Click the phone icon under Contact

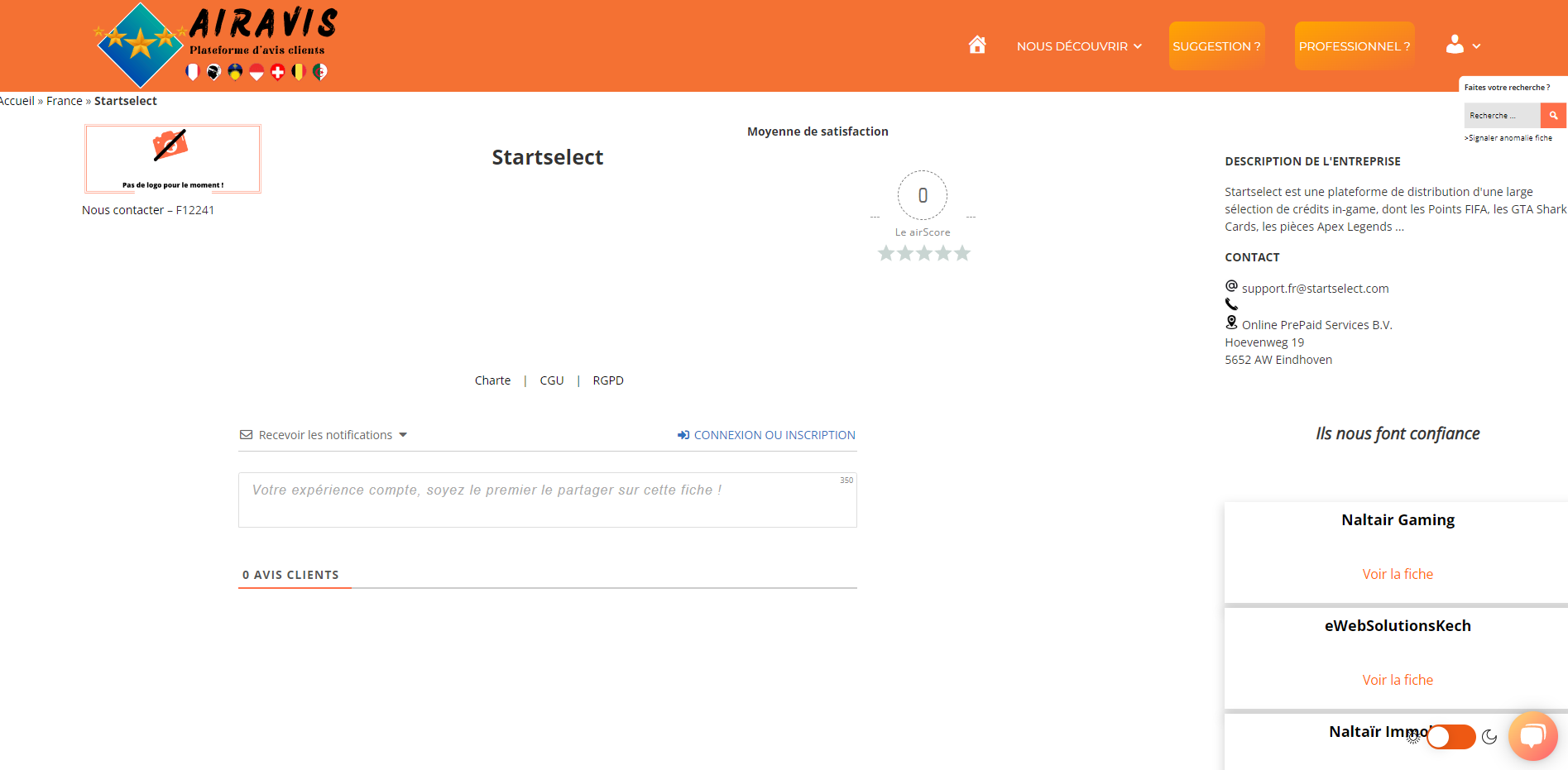point(1231,304)
